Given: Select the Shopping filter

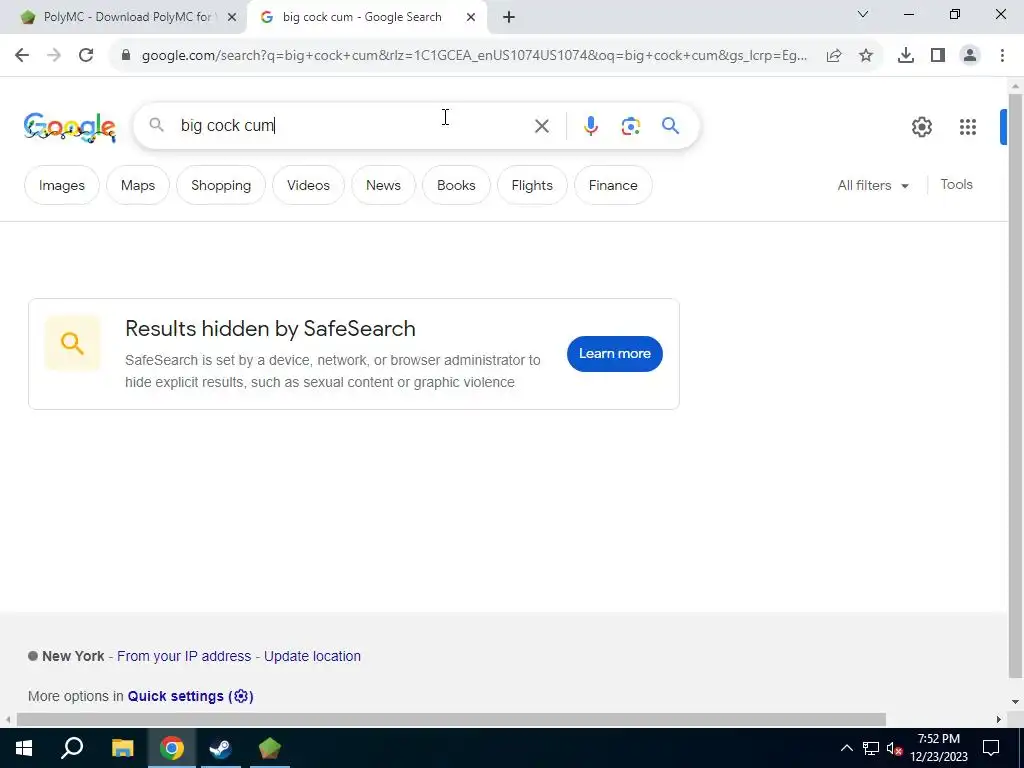Looking at the screenshot, I should (221, 185).
